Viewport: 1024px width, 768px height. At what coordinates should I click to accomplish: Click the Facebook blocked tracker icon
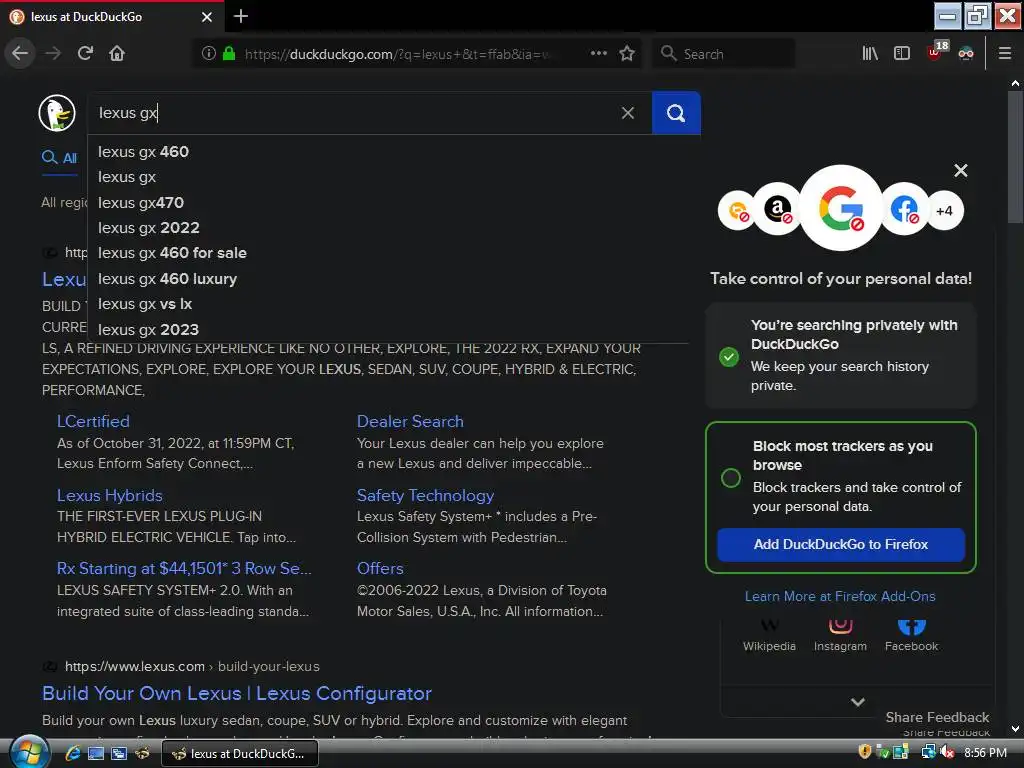[x=904, y=210]
